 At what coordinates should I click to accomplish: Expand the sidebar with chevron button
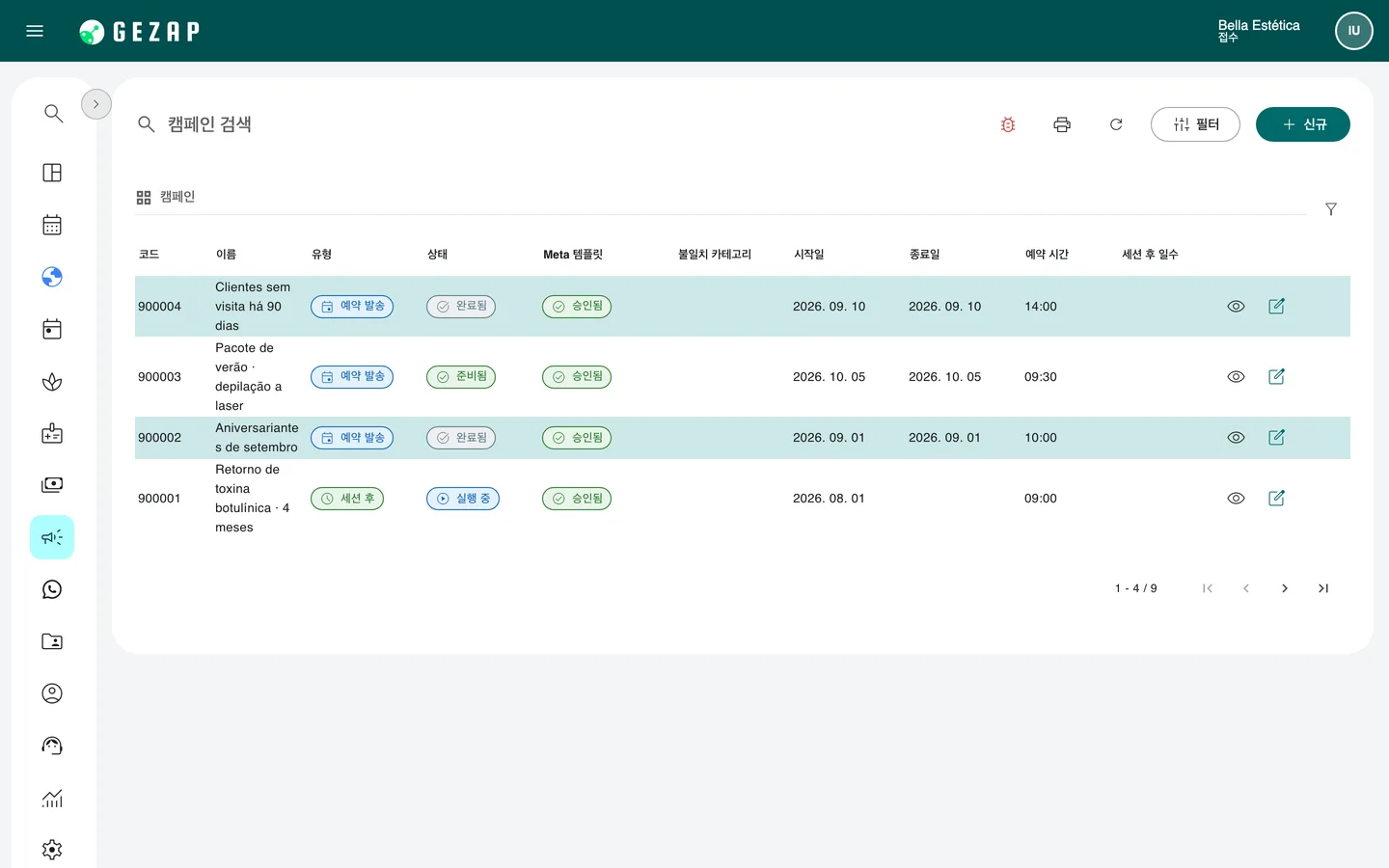[96, 104]
